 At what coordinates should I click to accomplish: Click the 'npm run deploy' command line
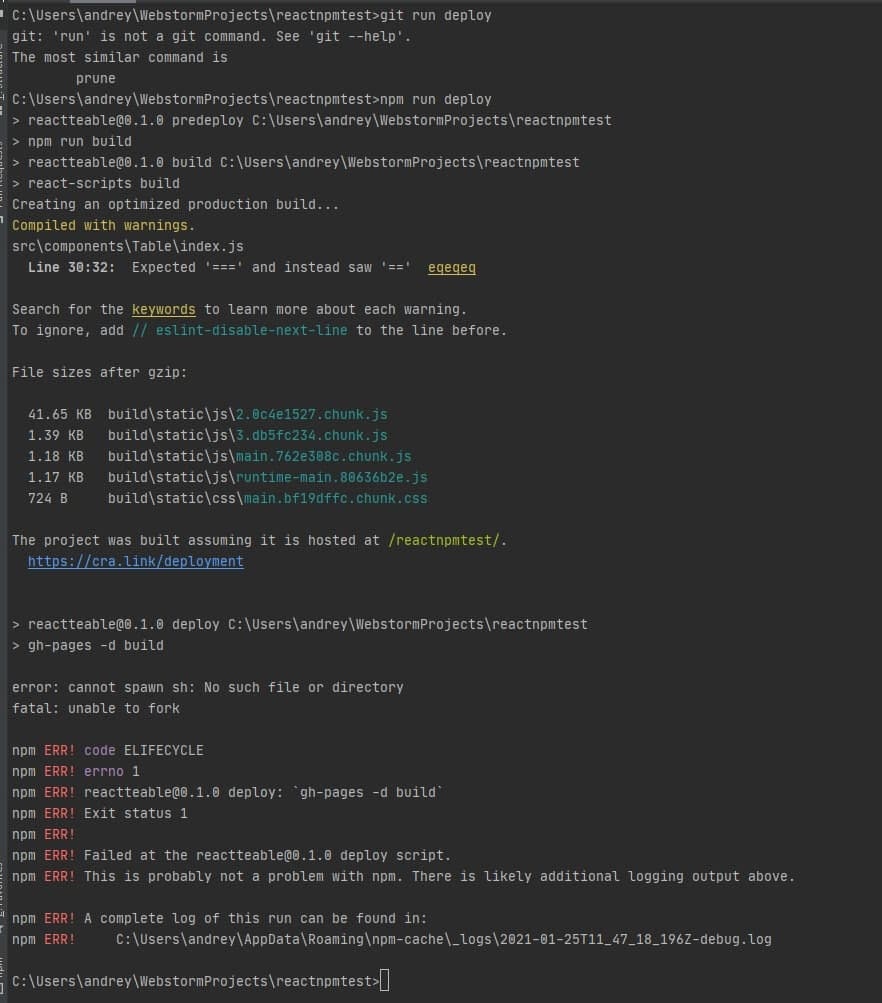(251, 100)
